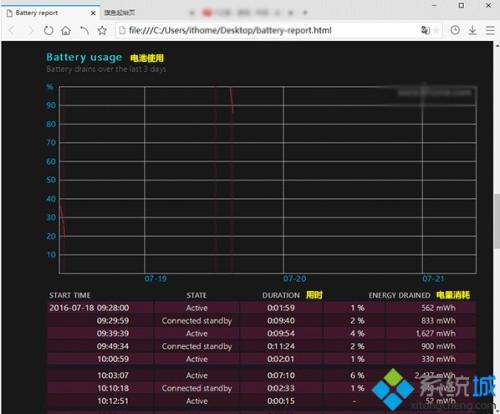The height and width of the screenshot is (414, 500).
Task: Open a new tab with the plus button
Action: 305,13
